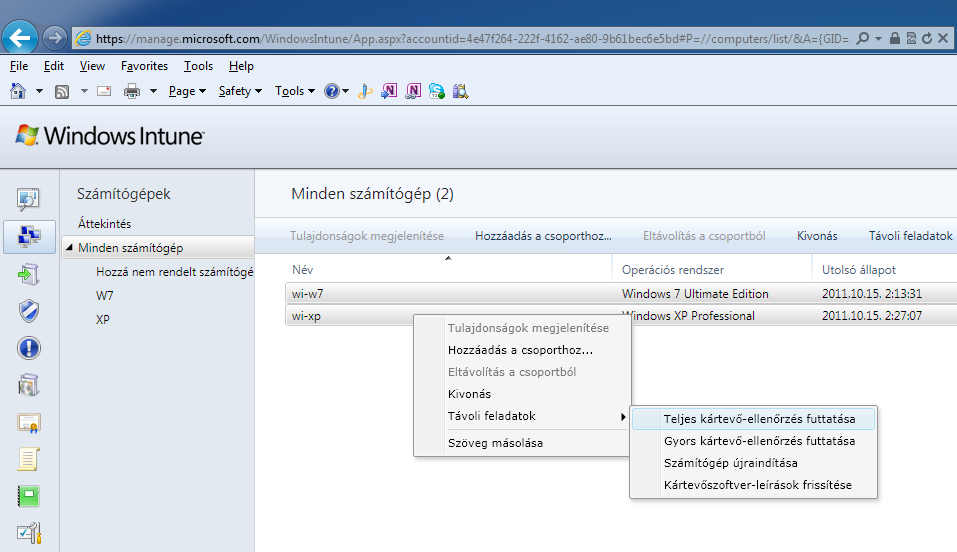Refresh the page with reload icon
This screenshot has width=957, height=552.
(x=927, y=38)
